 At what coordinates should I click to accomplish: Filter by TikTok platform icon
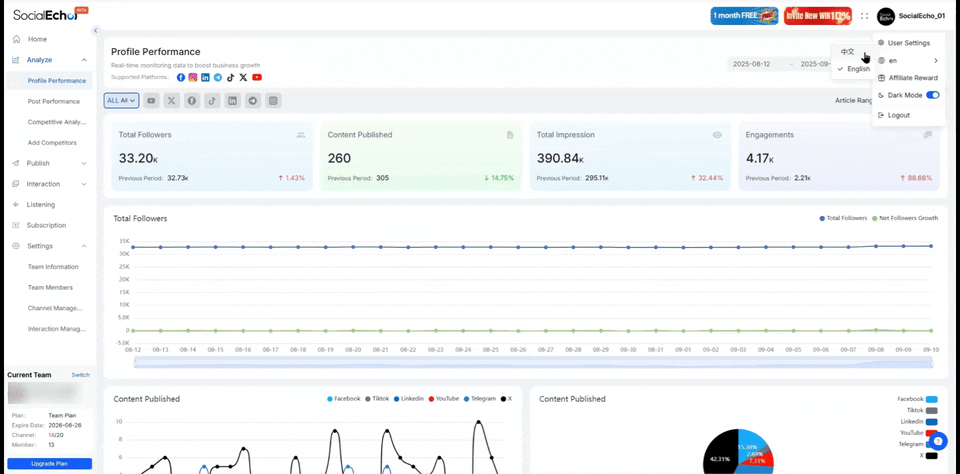click(x=212, y=101)
